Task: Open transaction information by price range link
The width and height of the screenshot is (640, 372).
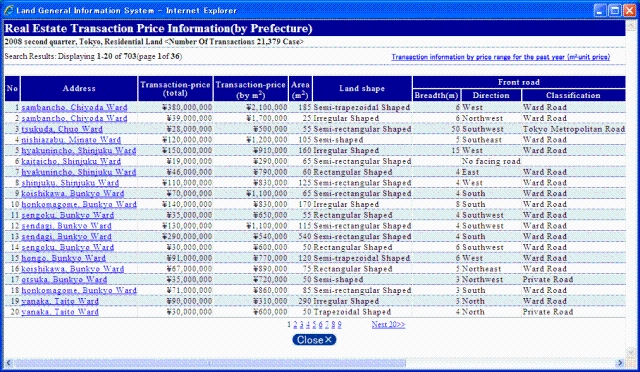Action: (x=500, y=57)
